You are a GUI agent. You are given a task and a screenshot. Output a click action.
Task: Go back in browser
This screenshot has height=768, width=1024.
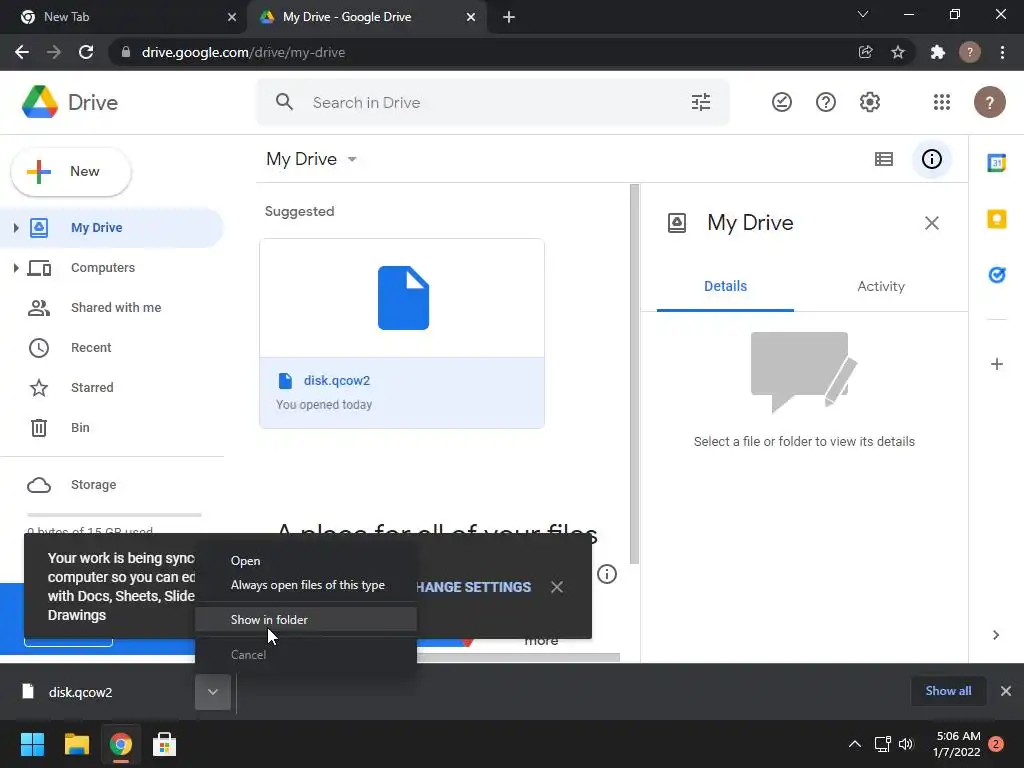pos(22,52)
